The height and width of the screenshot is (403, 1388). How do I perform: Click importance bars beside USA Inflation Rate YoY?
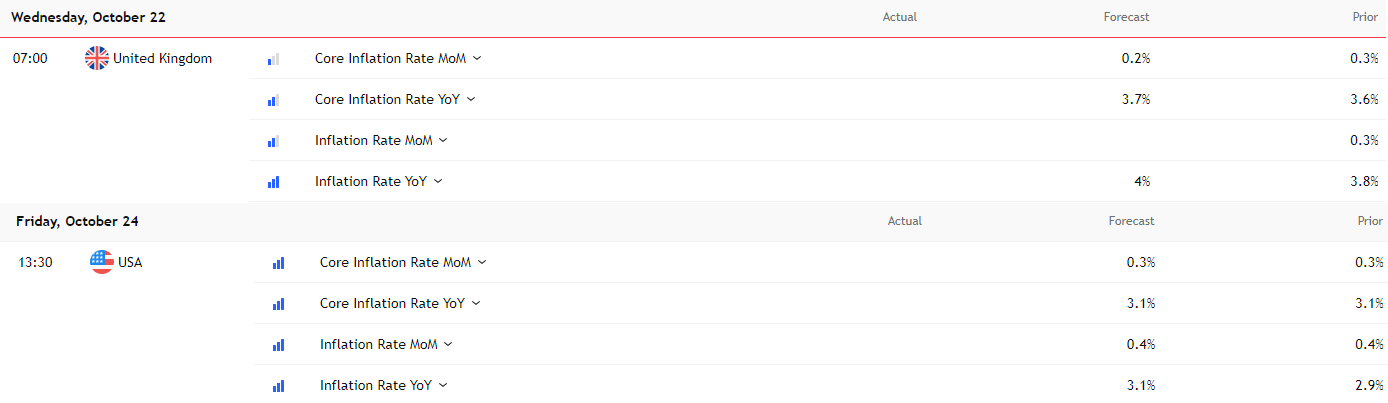[278, 385]
